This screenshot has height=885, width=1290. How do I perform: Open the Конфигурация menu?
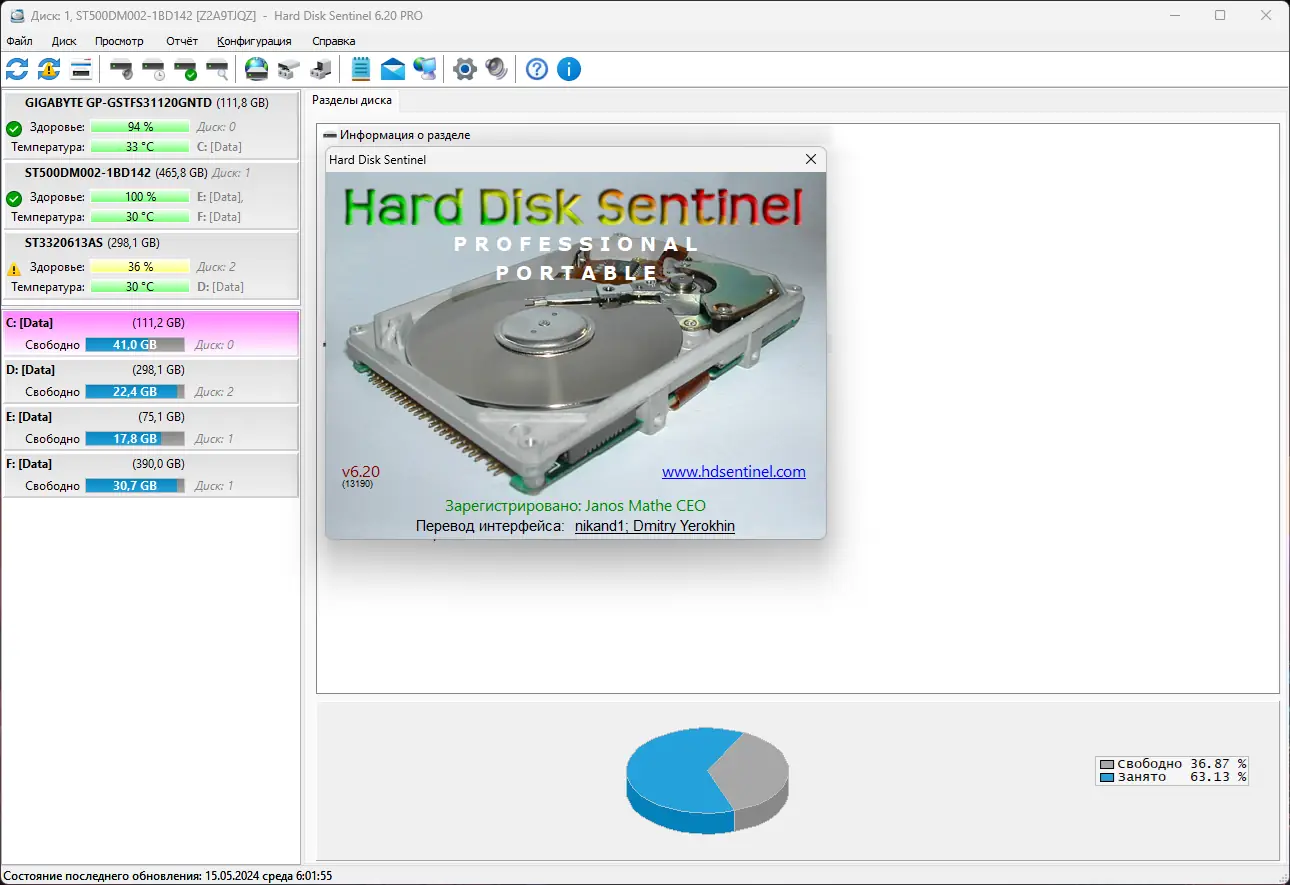click(254, 41)
